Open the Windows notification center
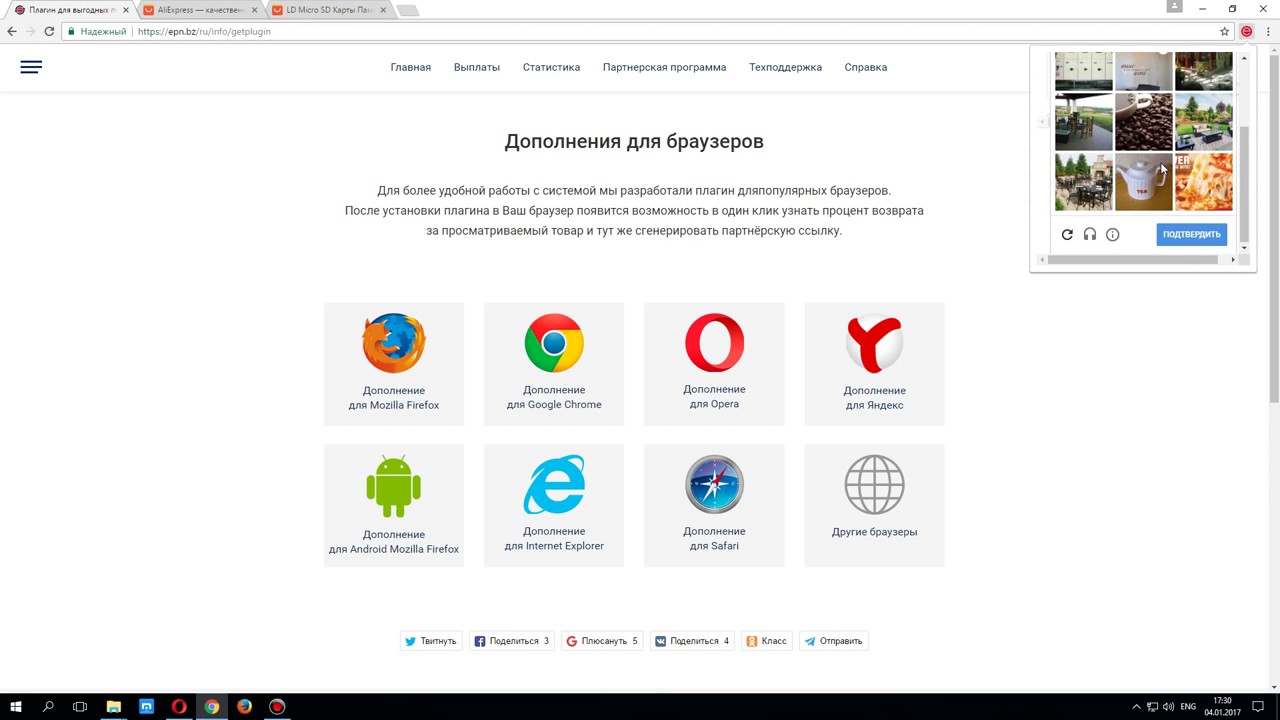Viewport: 1280px width, 720px height. (1258, 707)
